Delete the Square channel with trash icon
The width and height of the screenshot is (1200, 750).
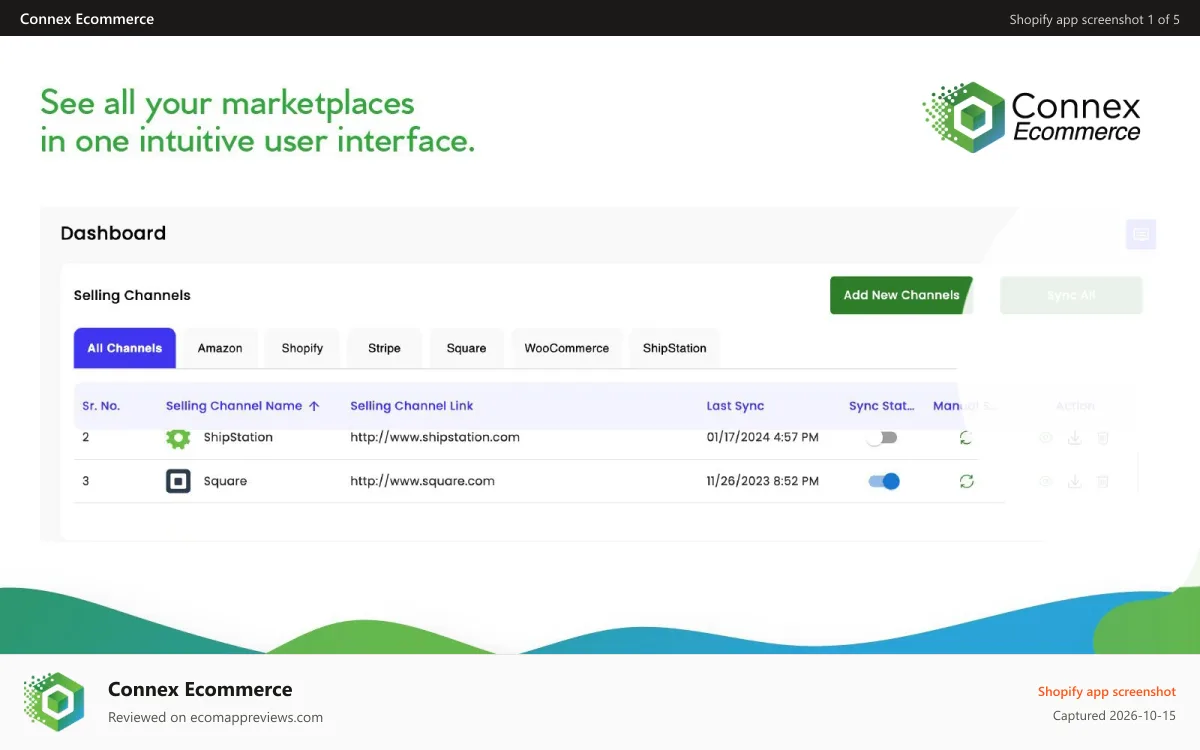(x=1103, y=481)
